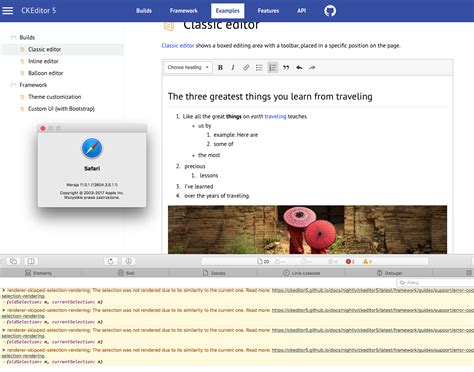Image resolution: width=474 pixels, height=372 pixels.
Task: Click the 'lessons' nested list item
Action: 209,176
